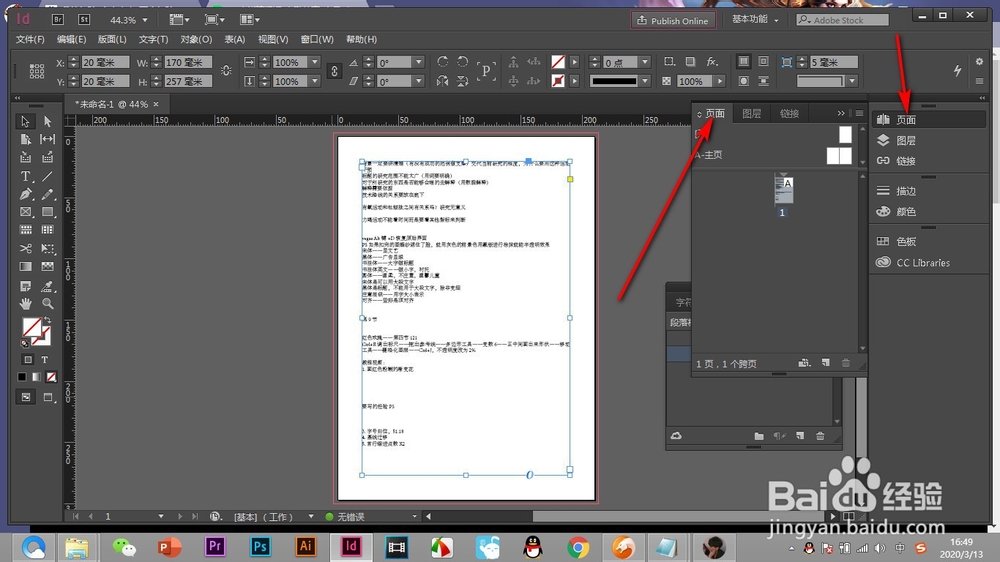This screenshot has height=562, width=1000.
Task: Click edit page size icon in Pages panel
Action: coord(804,363)
